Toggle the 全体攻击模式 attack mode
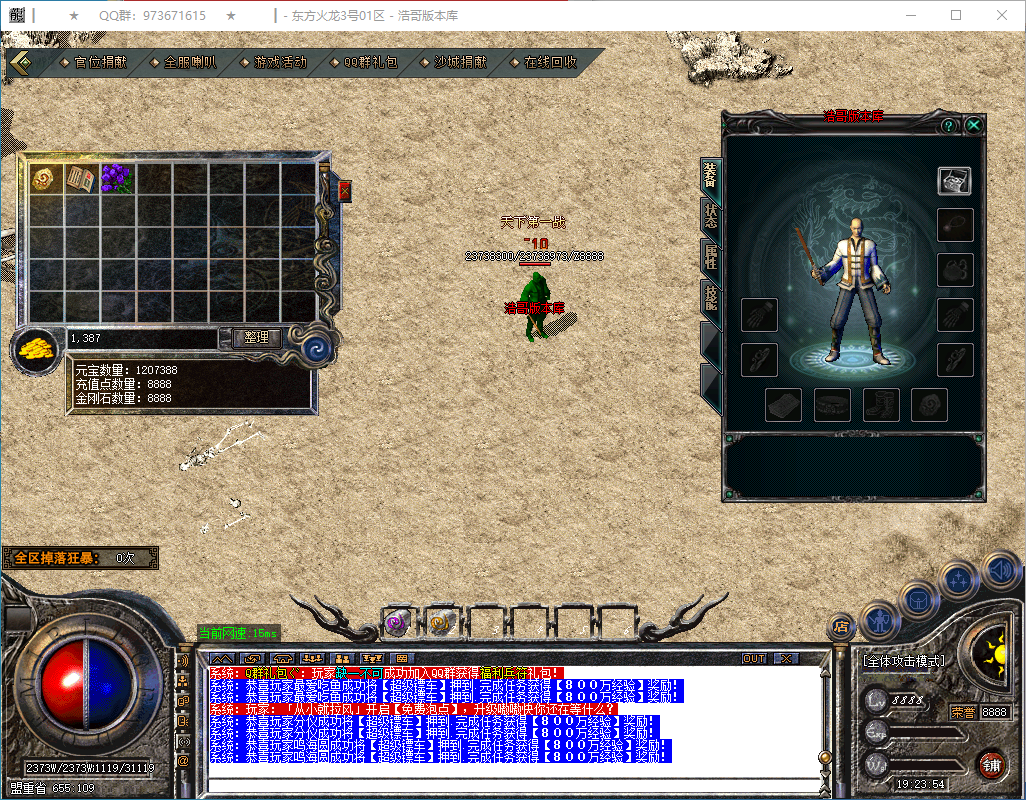Image resolution: width=1026 pixels, height=800 pixels. click(x=905, y=661)
